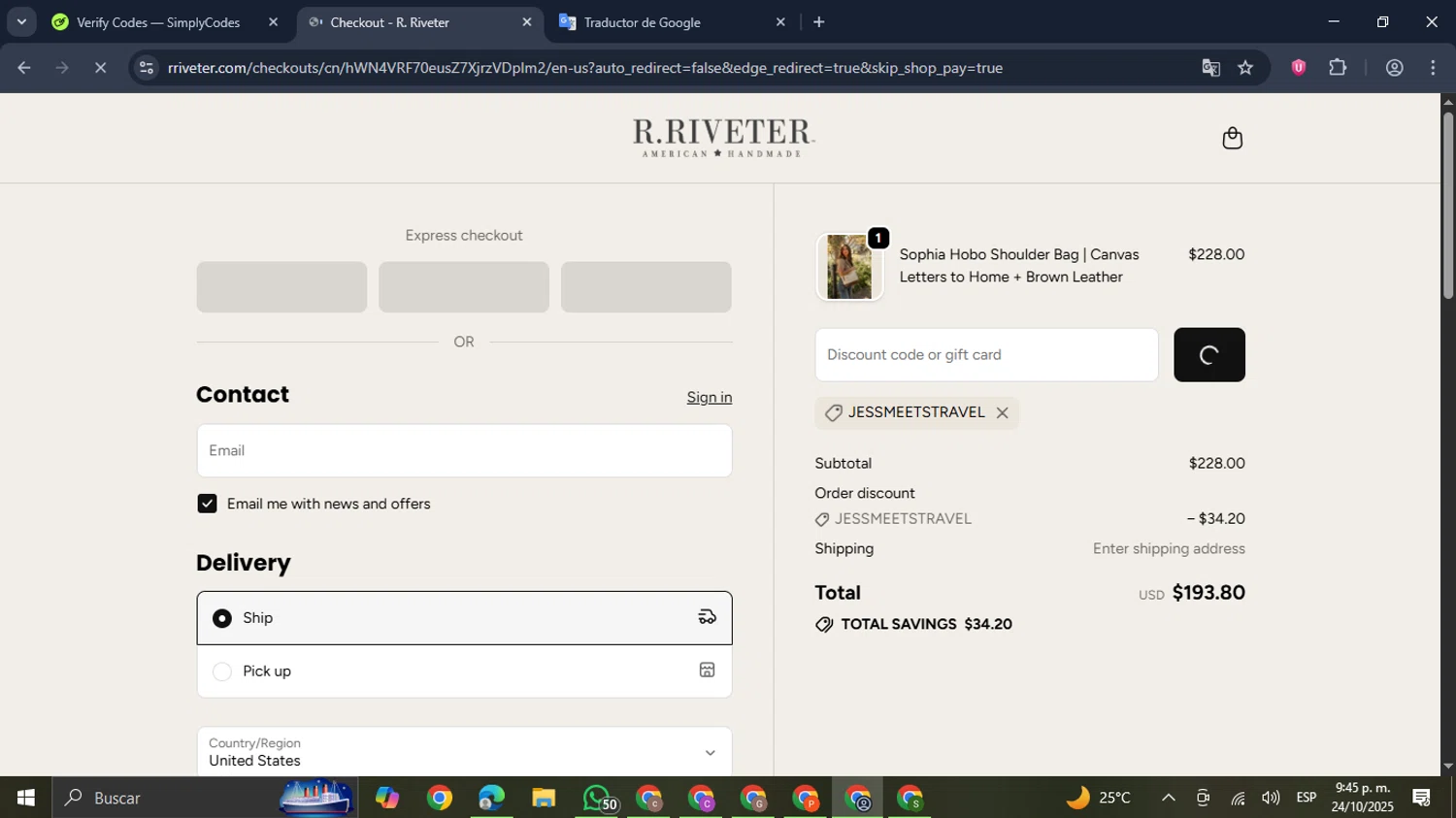Click the discount Apply button with loading spinner
Image resolution: width=1456 pixels, height=818 pixels.
pyautogui.click(x=1209, y=355)
